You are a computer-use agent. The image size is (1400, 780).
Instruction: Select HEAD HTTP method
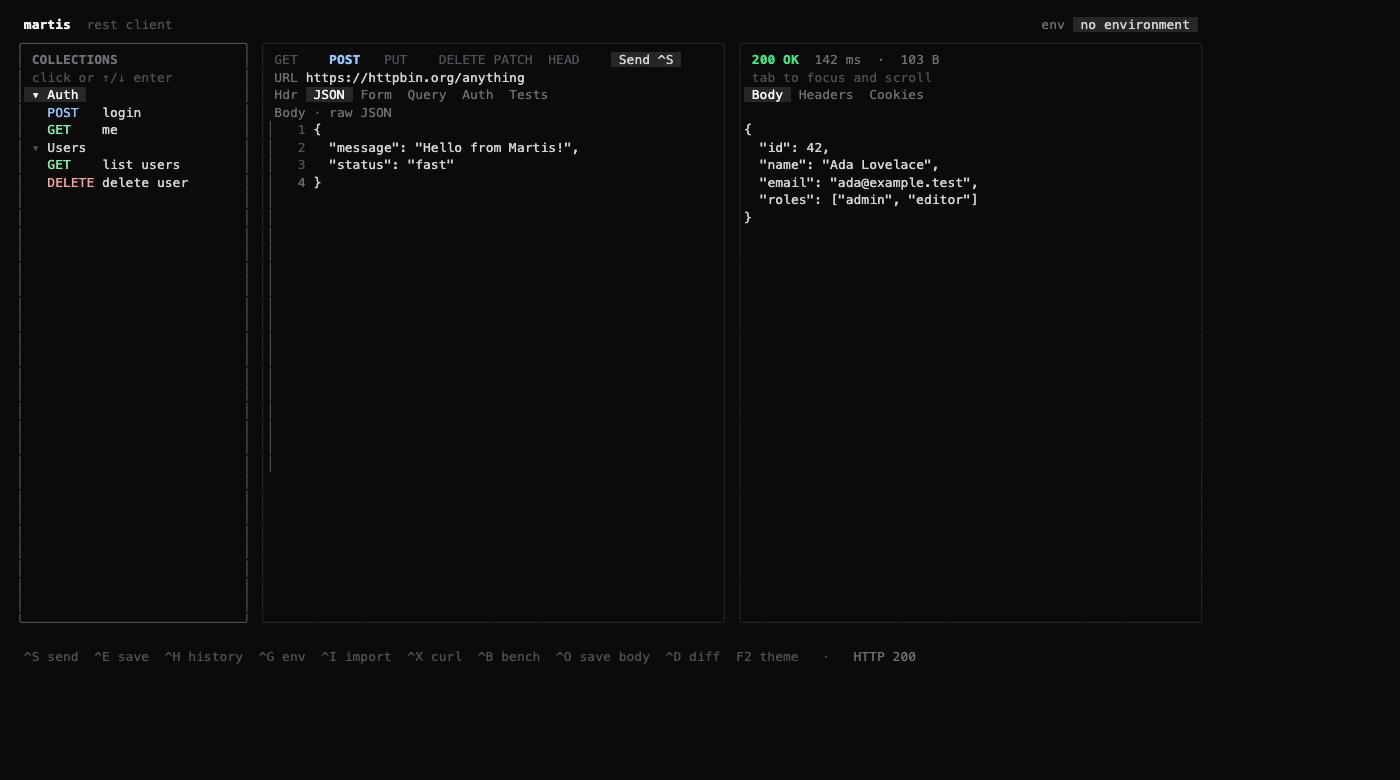pos(563,60)
